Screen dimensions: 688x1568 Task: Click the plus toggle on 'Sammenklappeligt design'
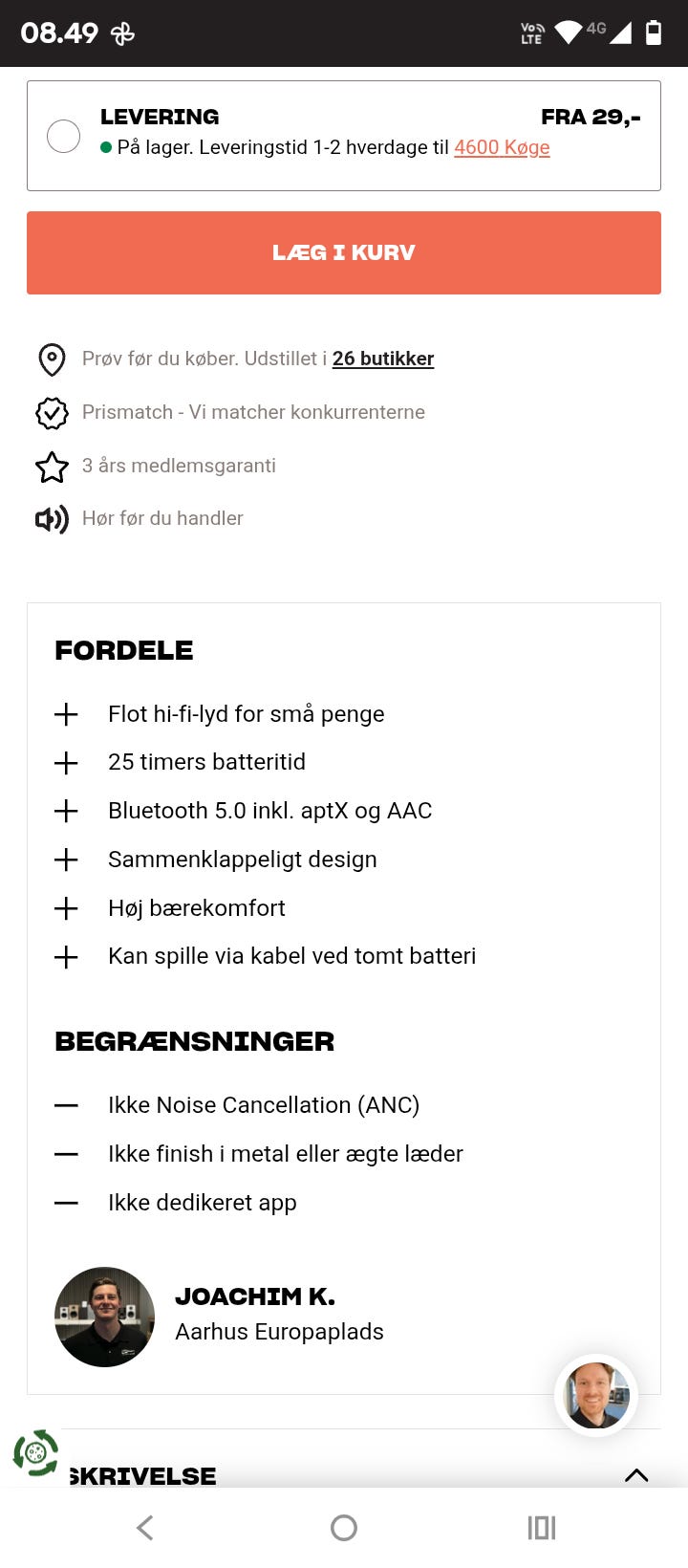tap(66, 860)
